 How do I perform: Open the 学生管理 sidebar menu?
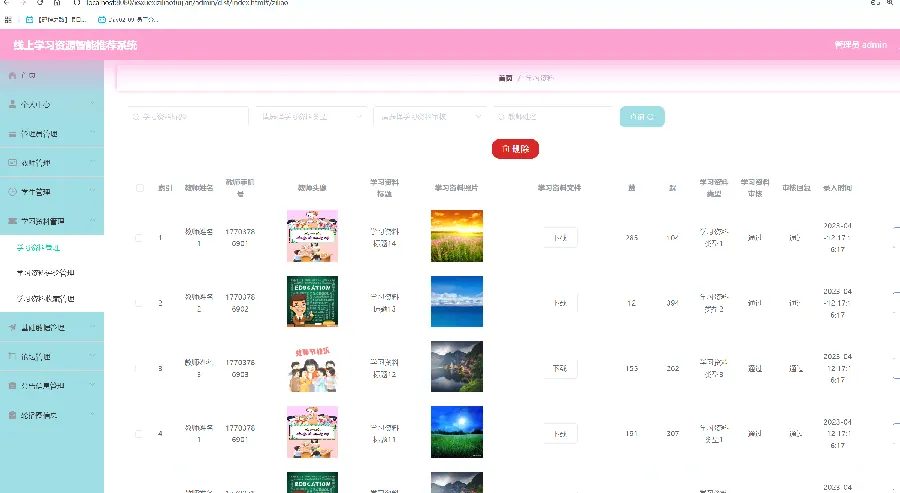[52, 192]
